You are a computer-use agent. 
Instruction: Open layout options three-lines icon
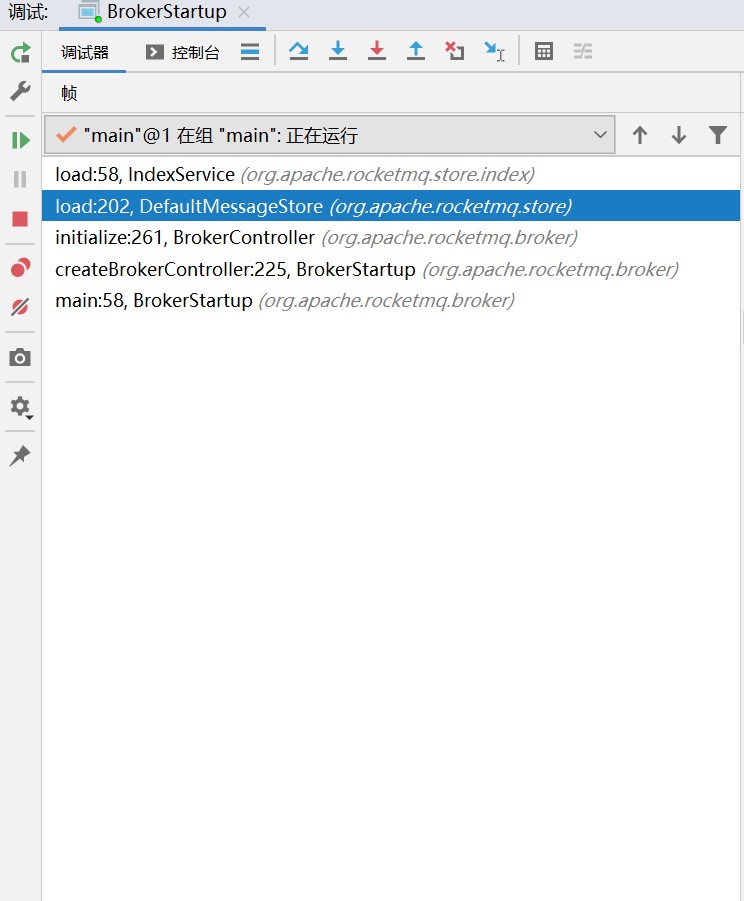click(250, 52)
